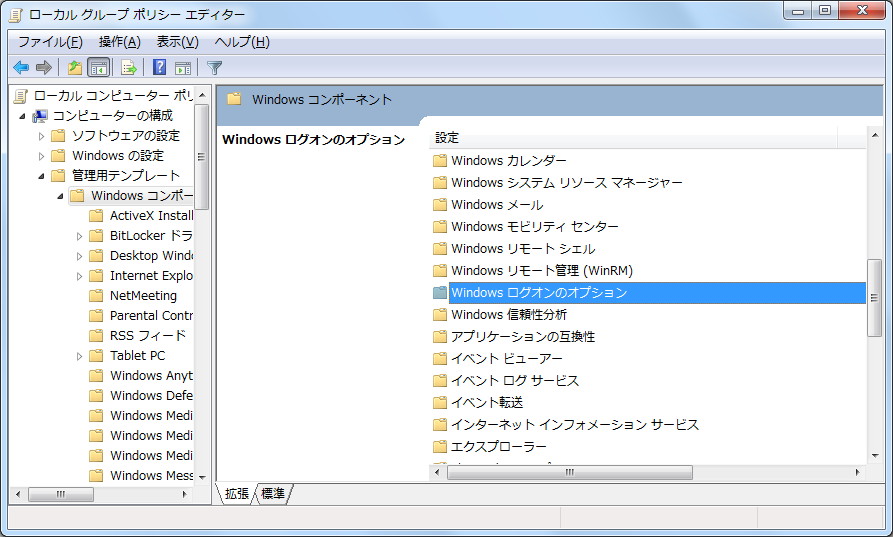Click the tree pane scroll left arrow
This screenshot has height=537, width=893.
coord(18,494)
